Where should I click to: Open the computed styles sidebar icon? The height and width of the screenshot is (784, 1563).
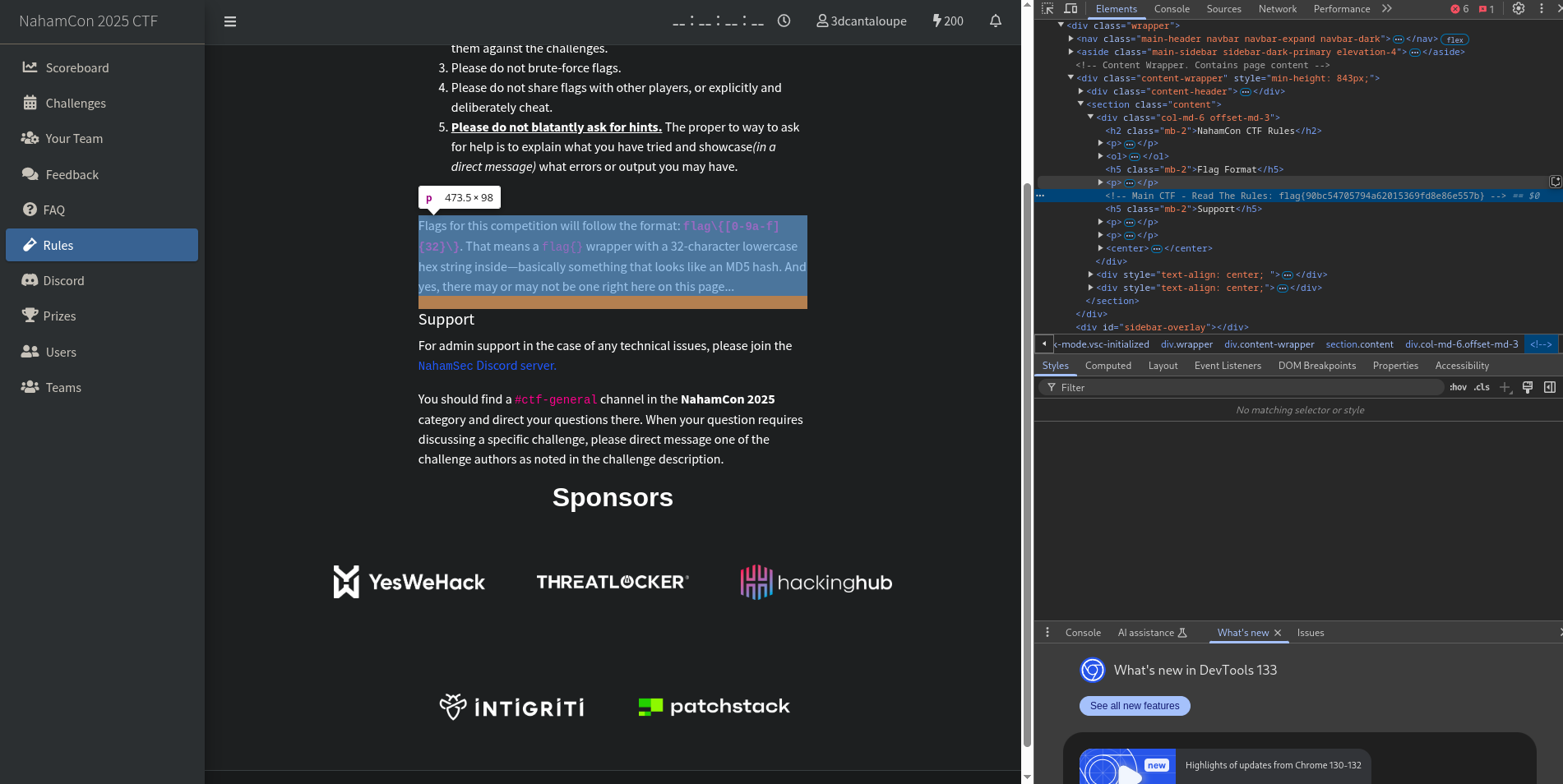(x=1549, y=388)
